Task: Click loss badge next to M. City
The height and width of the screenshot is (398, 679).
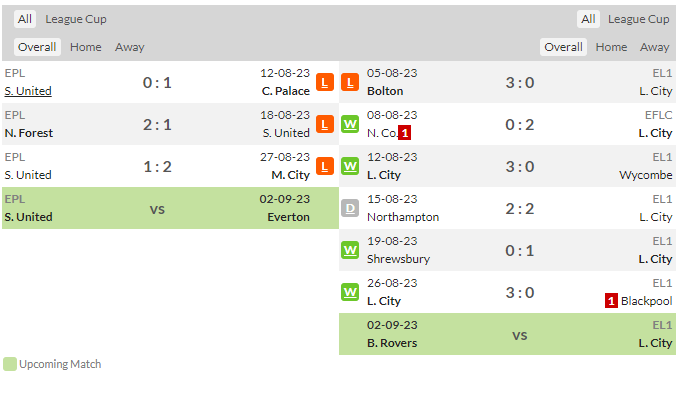Action: tap(325, 166)
